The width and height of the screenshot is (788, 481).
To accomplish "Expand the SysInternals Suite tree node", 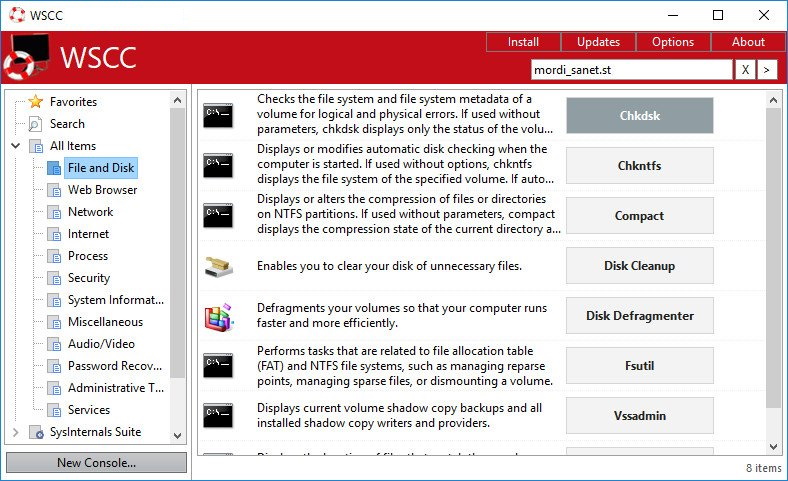I will click(16, 432).
